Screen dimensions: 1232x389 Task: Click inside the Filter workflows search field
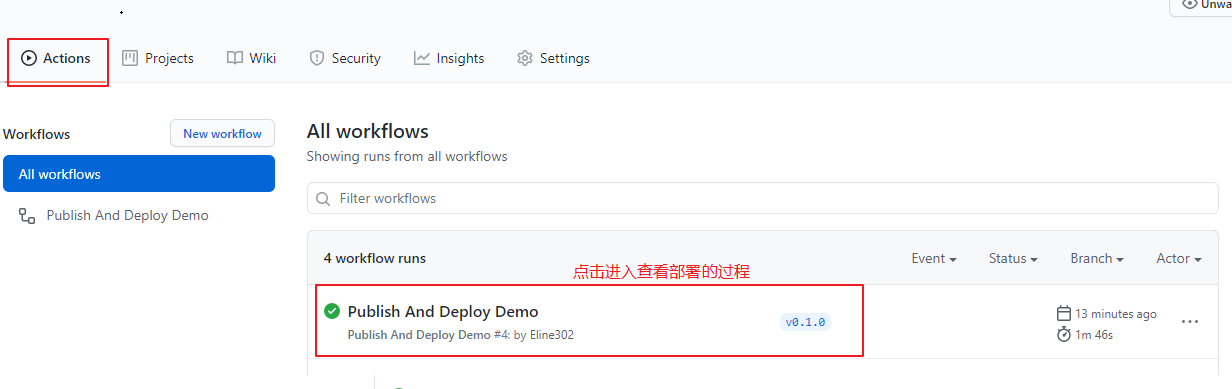[763, 198]
